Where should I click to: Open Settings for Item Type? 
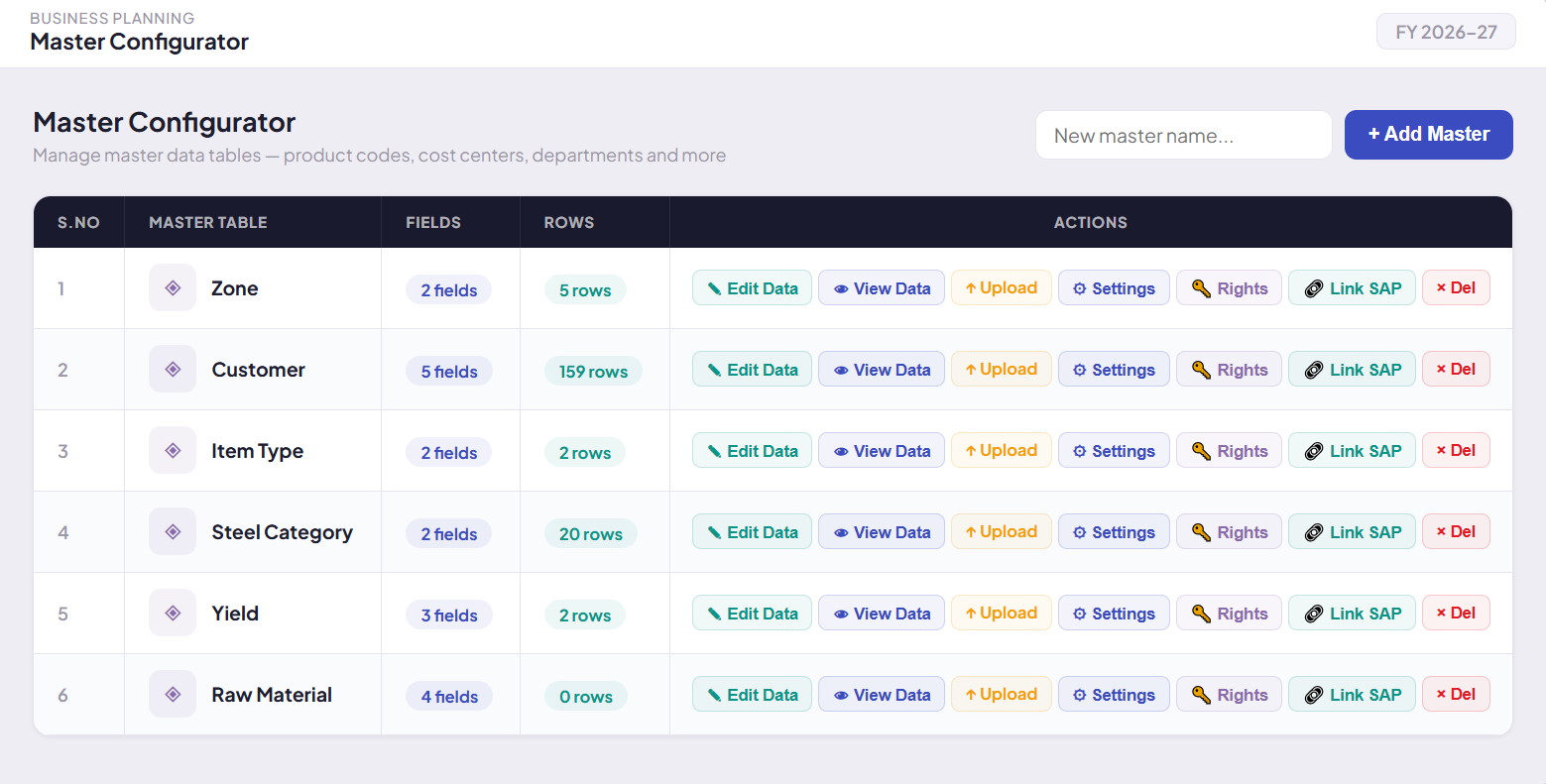tap(1114, 451)
